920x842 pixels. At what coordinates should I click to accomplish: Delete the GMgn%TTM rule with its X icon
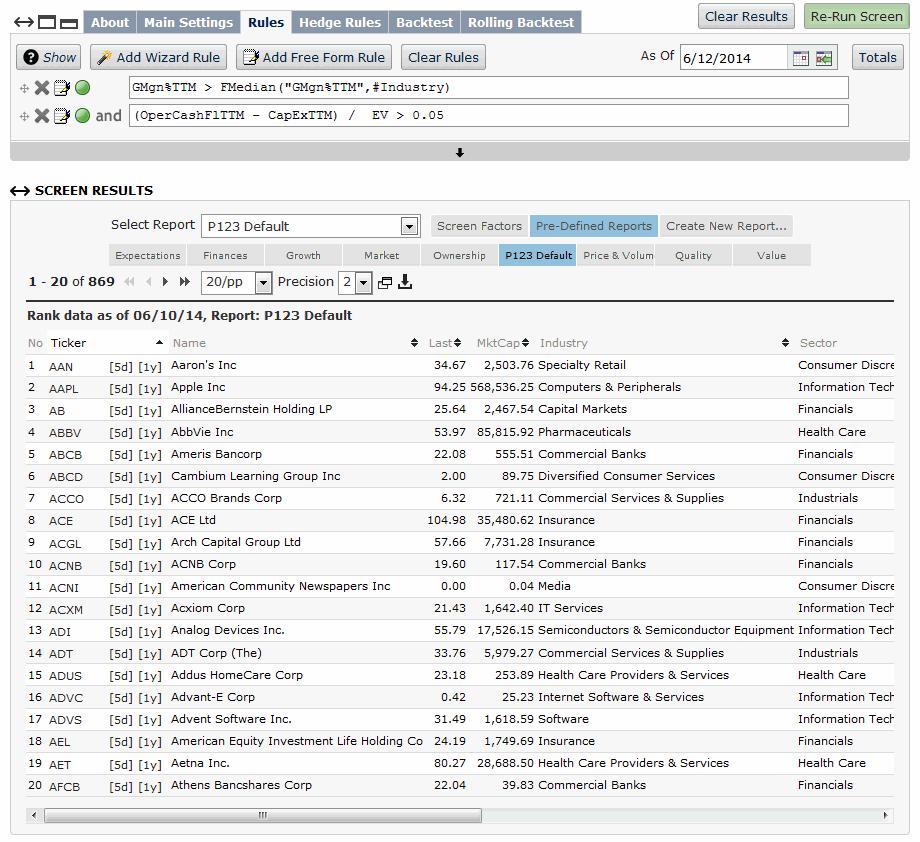pyautogui.click(x=42, y=88)
